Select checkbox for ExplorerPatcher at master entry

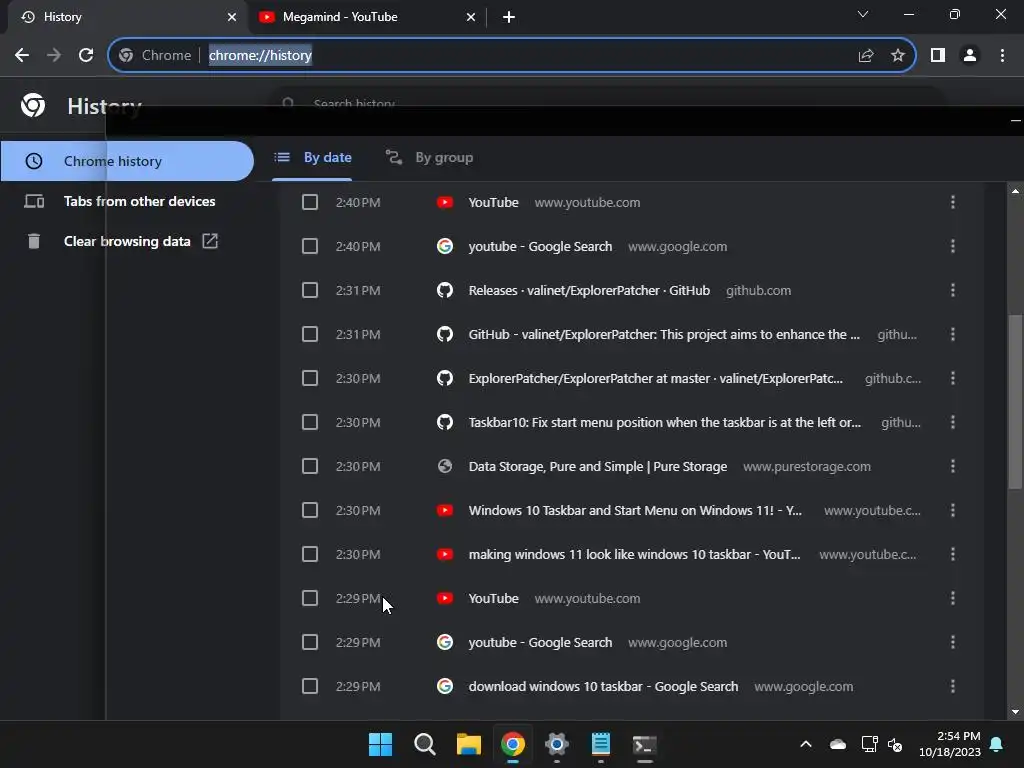pos(310,378)
